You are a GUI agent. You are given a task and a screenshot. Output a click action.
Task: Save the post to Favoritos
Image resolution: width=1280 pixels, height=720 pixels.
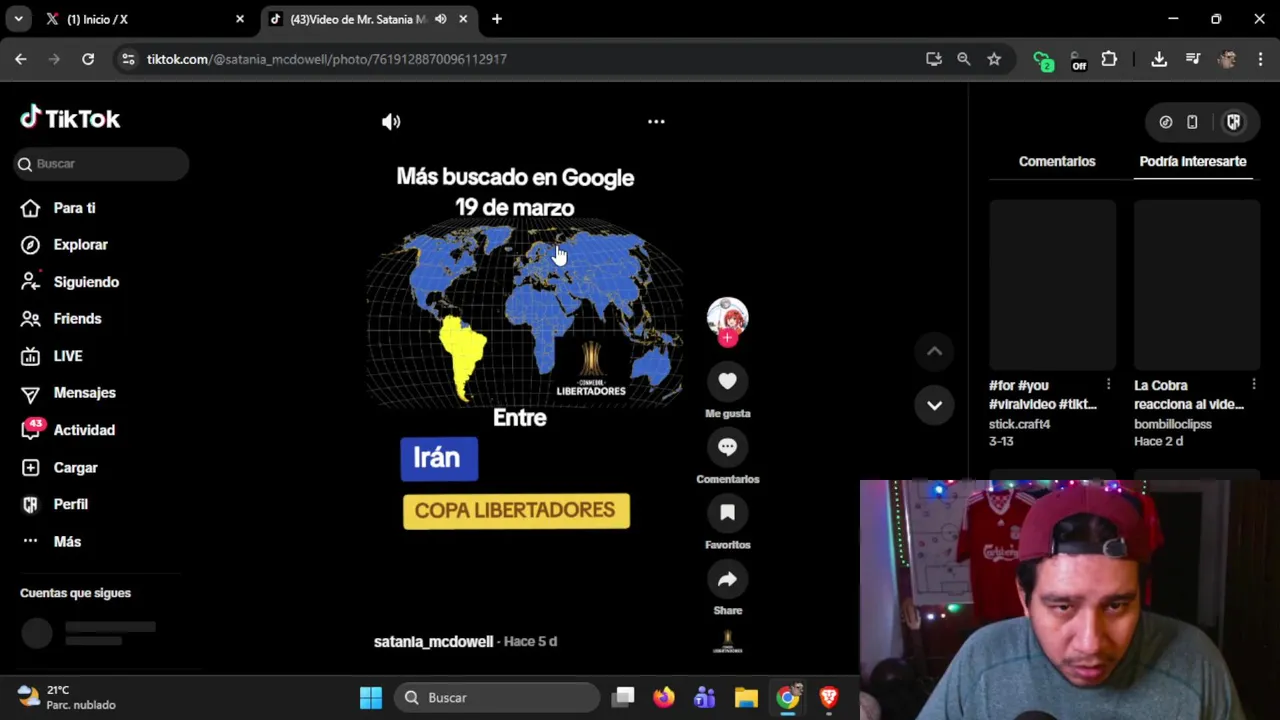[x=727, y=513]
